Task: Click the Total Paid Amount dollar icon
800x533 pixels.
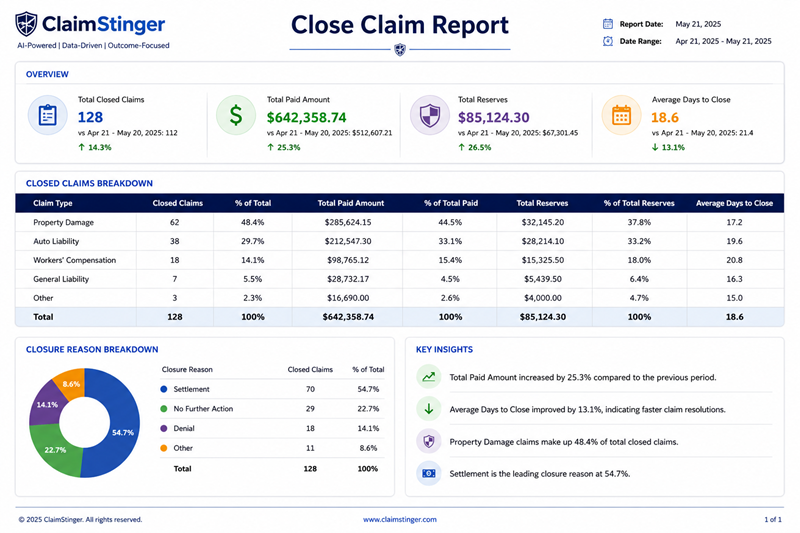Action: 236,115
